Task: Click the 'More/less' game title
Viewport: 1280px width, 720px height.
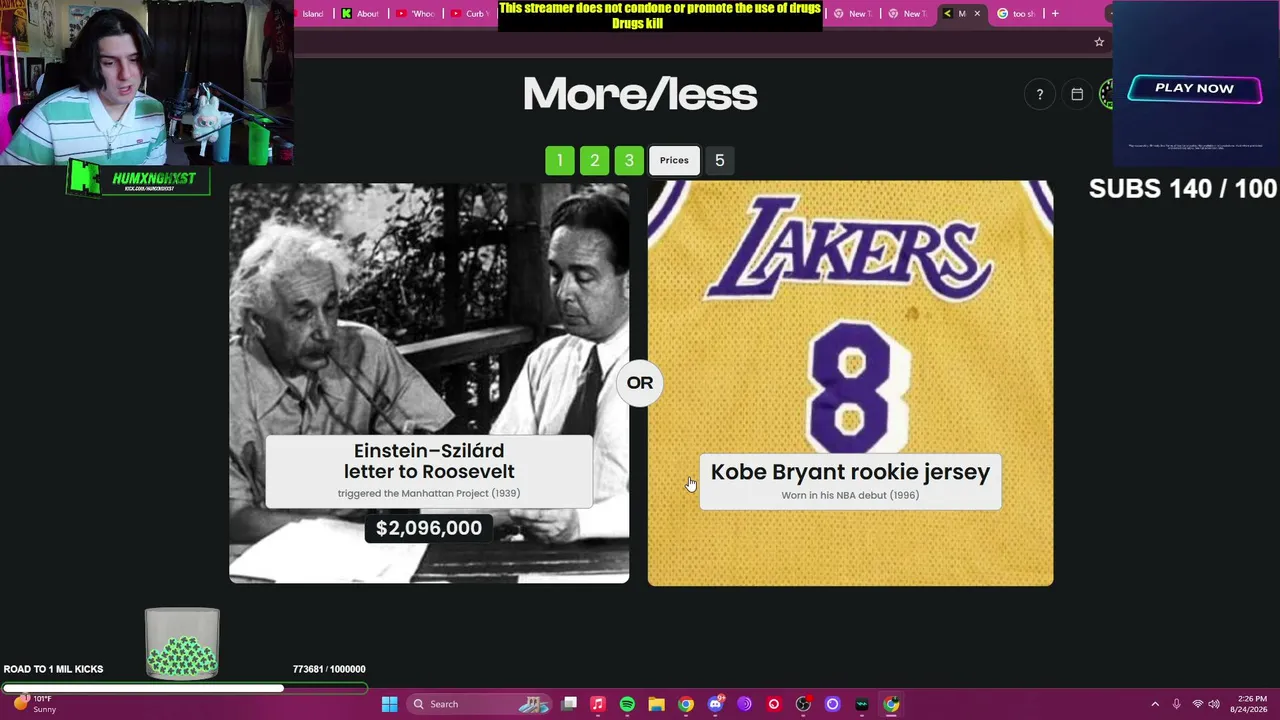Action: point(640,95)
